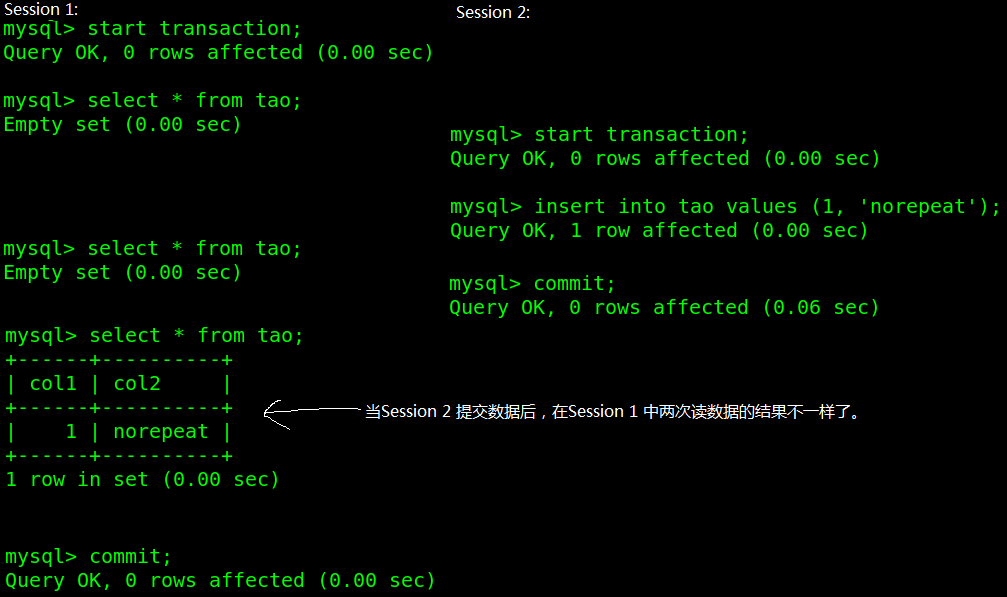Click Session 2 'commit;' command line
This screenshot has height=597, width=1007.
coord(532,284)
